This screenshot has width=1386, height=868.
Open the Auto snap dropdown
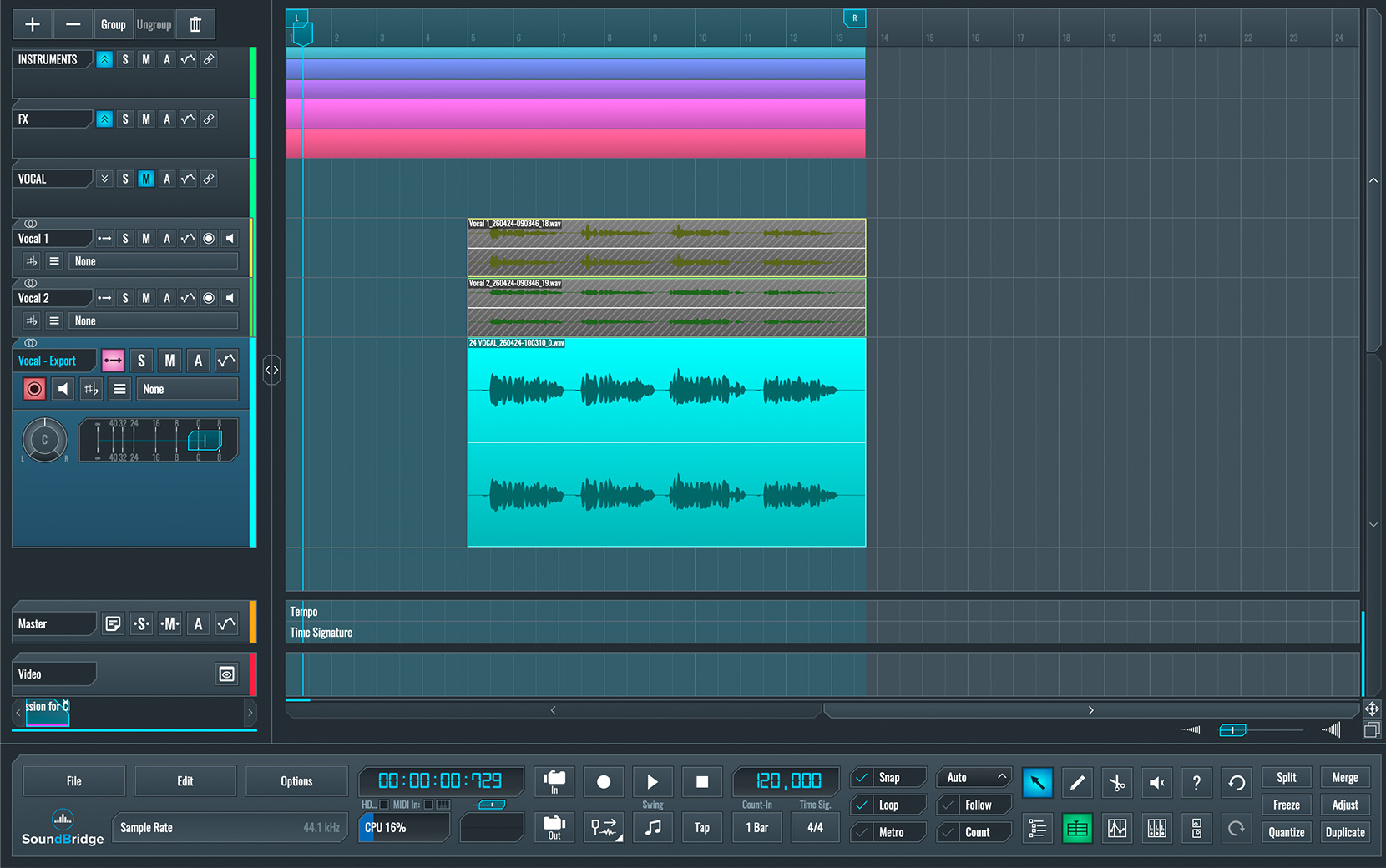974,778
